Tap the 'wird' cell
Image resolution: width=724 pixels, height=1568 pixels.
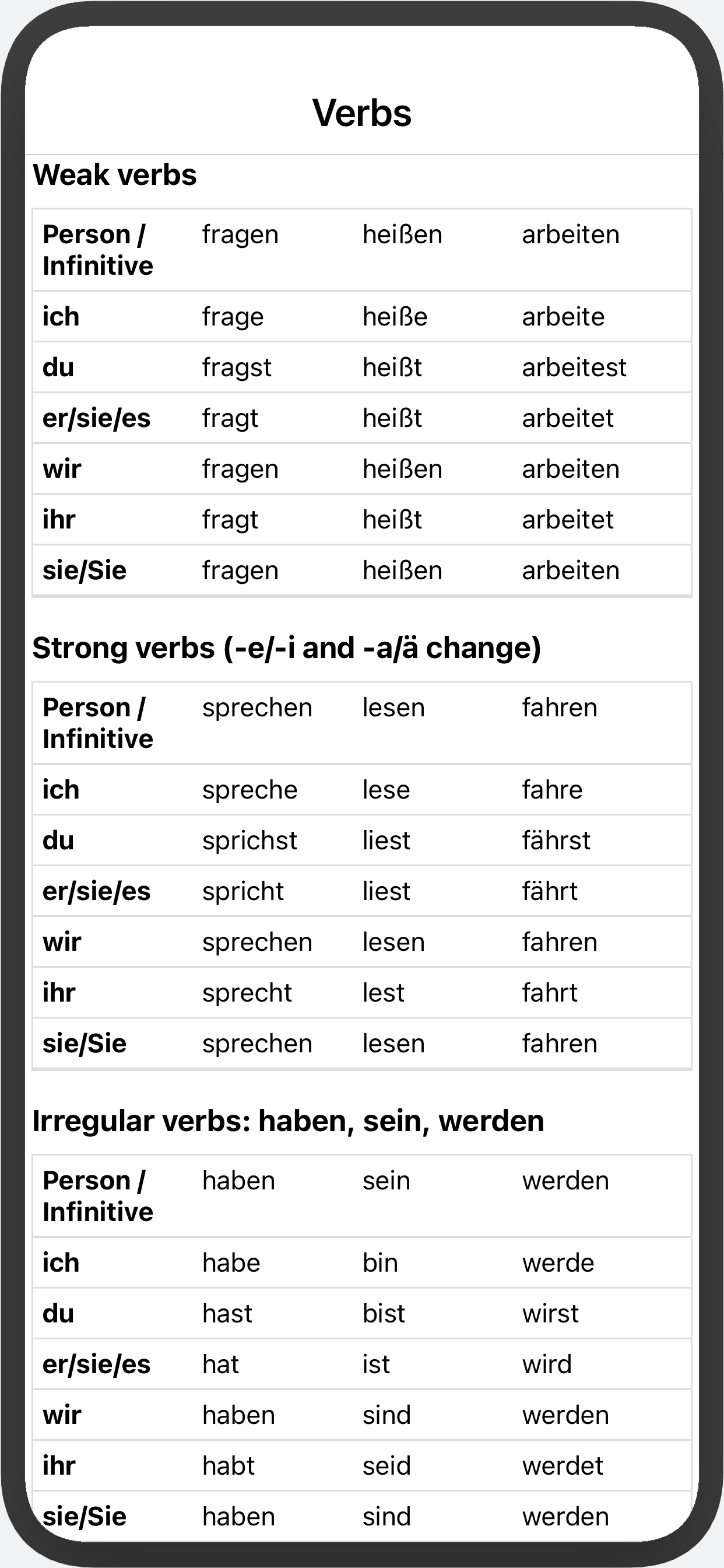click(547, 1364)
